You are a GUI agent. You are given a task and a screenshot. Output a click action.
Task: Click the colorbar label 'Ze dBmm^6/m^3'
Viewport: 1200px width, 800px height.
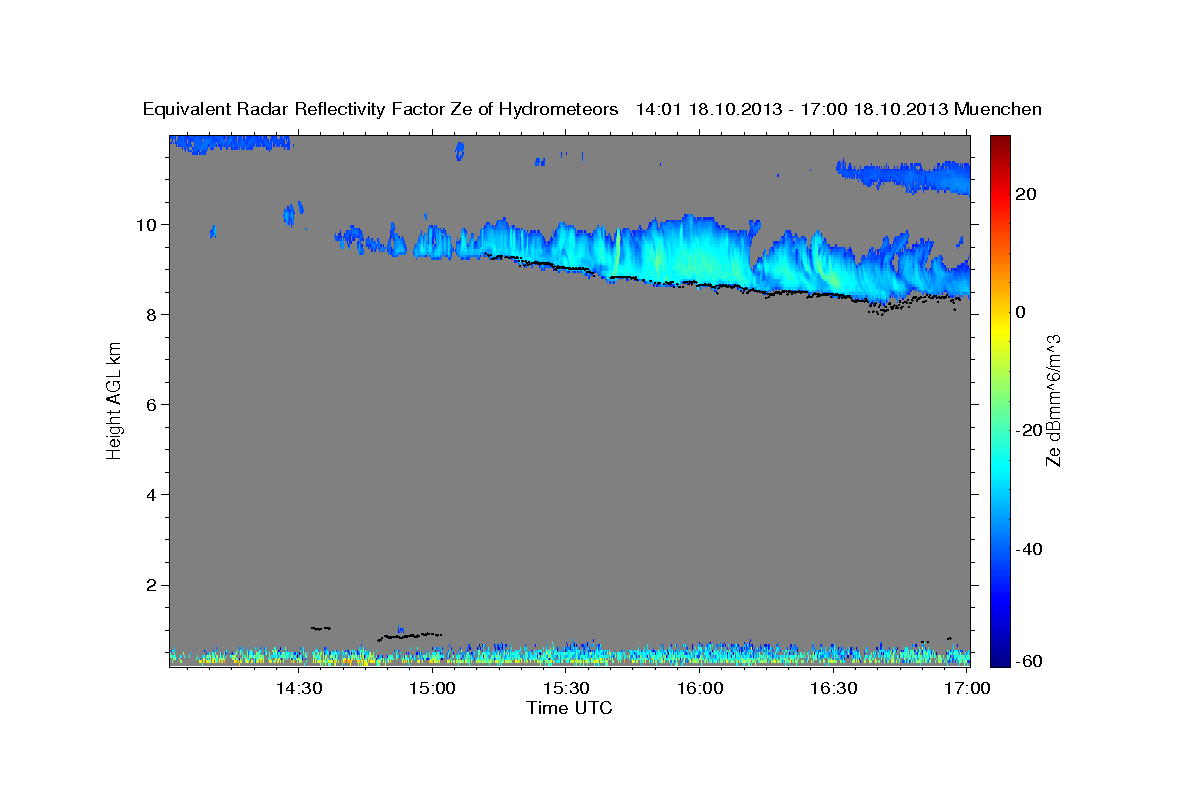point(1053,400)
